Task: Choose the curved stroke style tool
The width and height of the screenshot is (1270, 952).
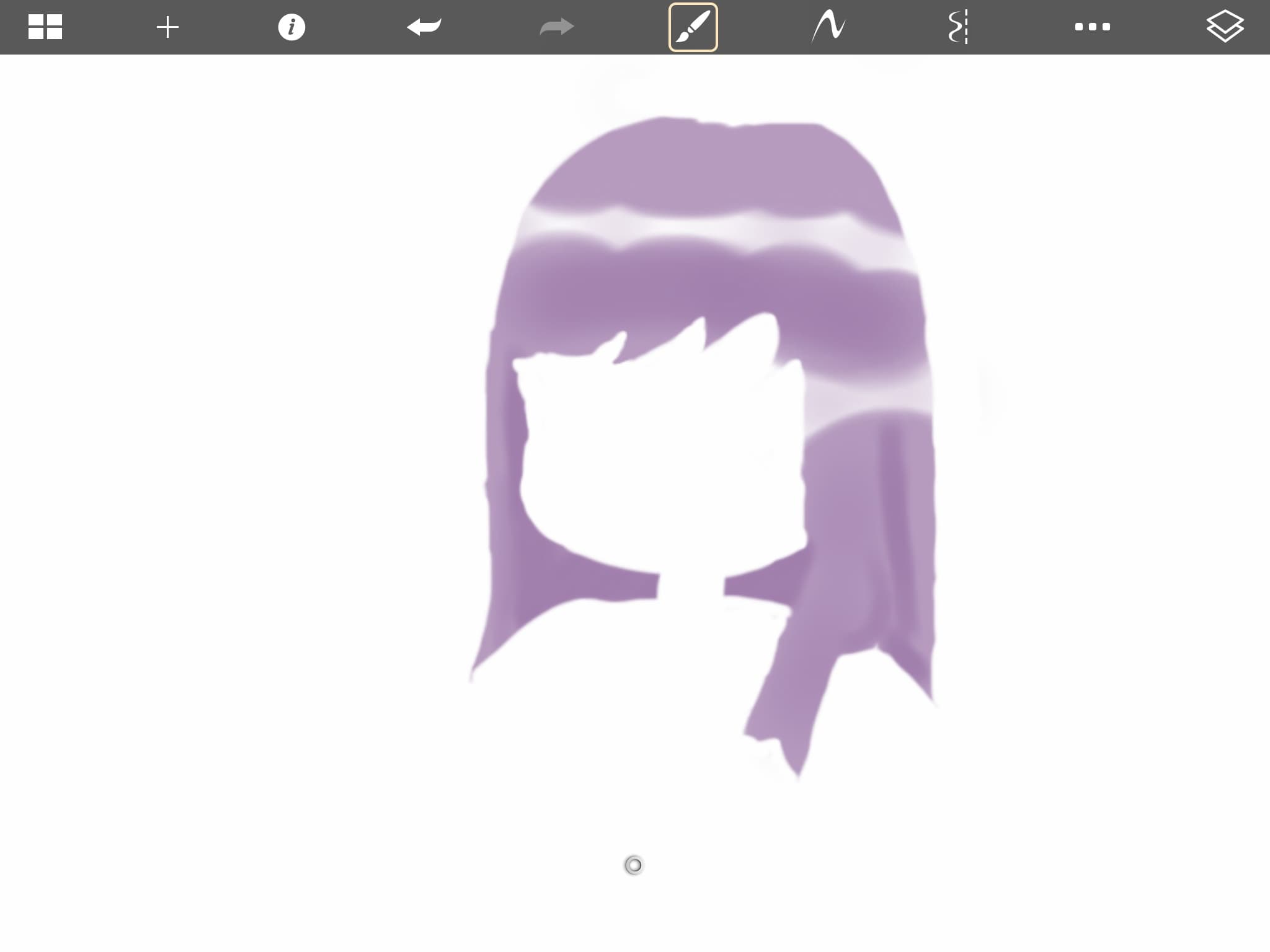Action: tap(828, 27)
